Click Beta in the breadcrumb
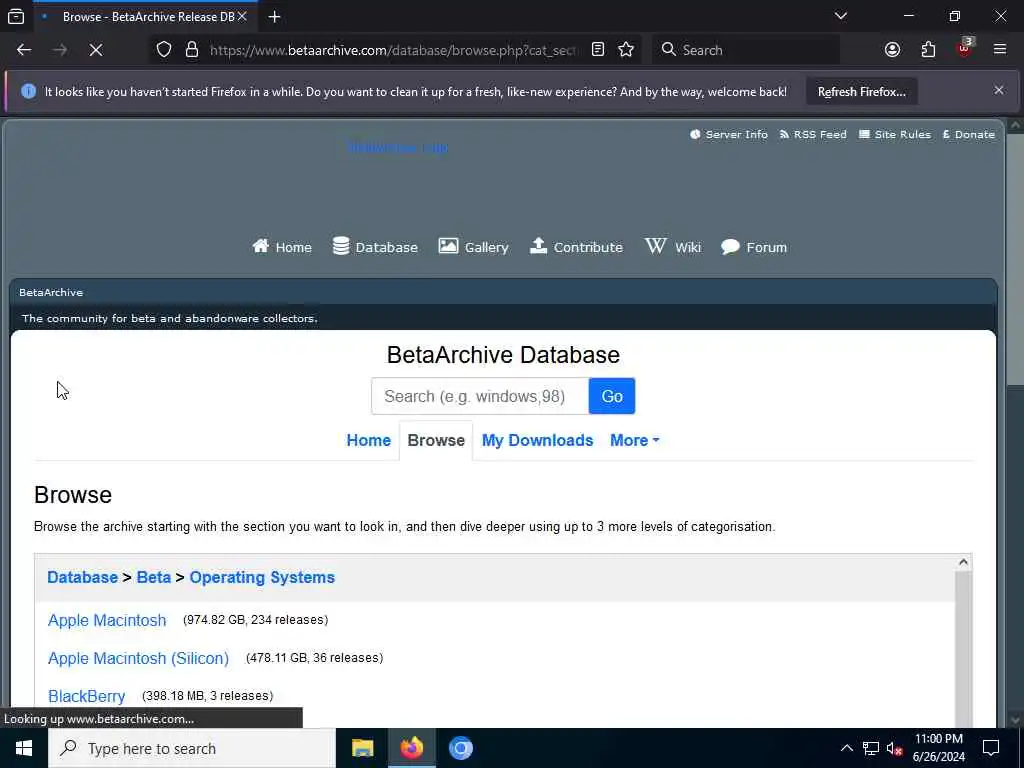Screen dimensions: 1024x768 click(153, 578)
